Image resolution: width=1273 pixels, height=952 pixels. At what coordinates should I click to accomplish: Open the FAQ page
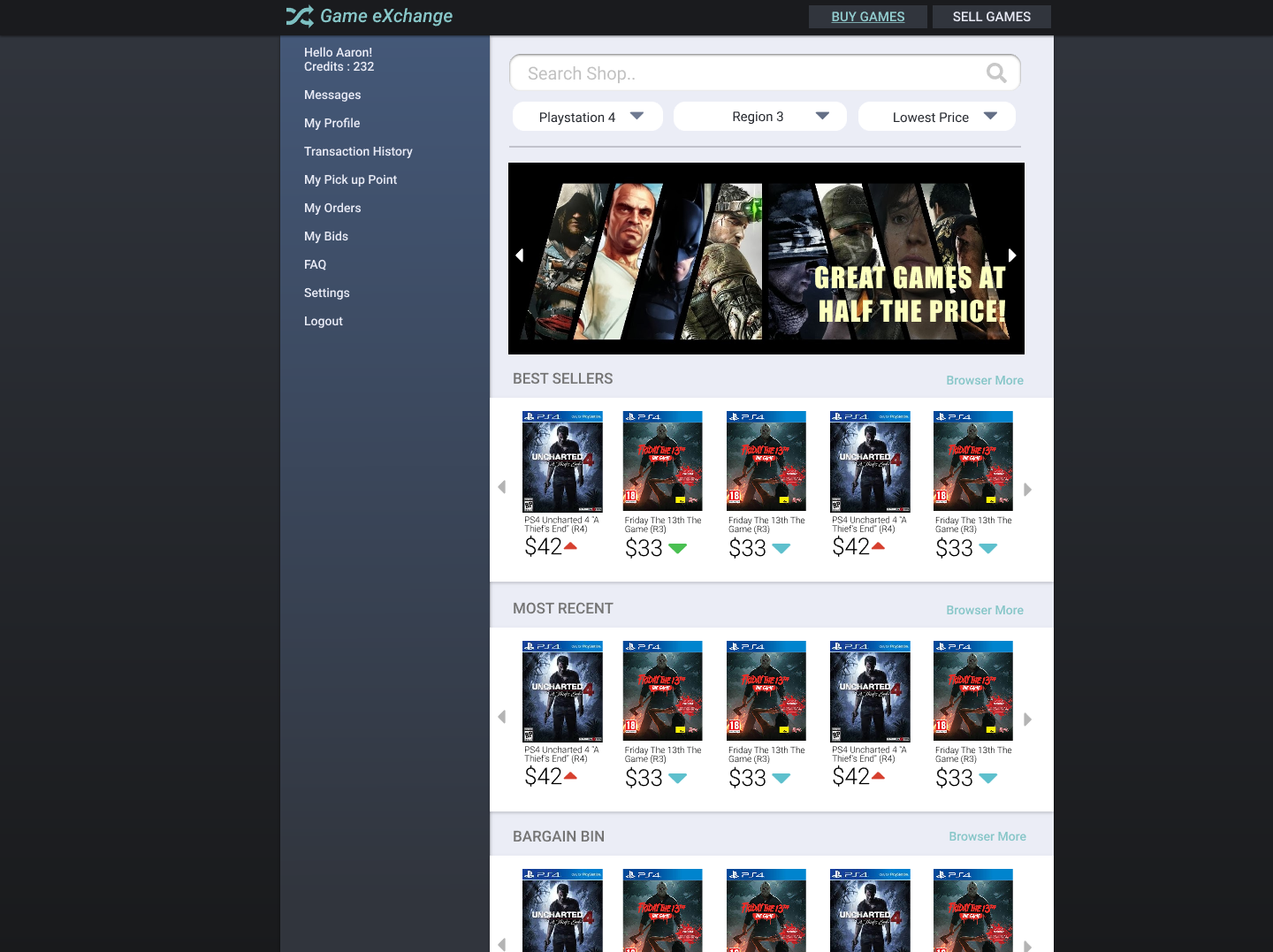[x=316, y=264]
